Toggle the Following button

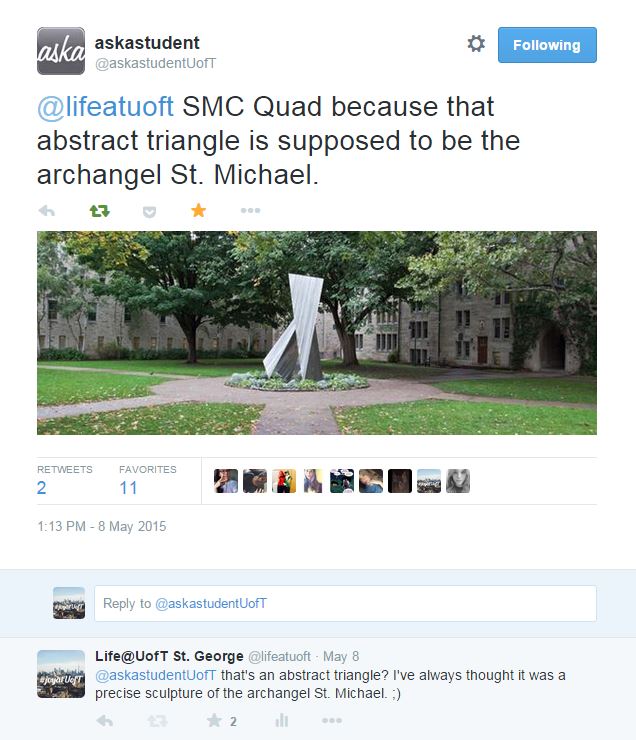tap(547, 45)
